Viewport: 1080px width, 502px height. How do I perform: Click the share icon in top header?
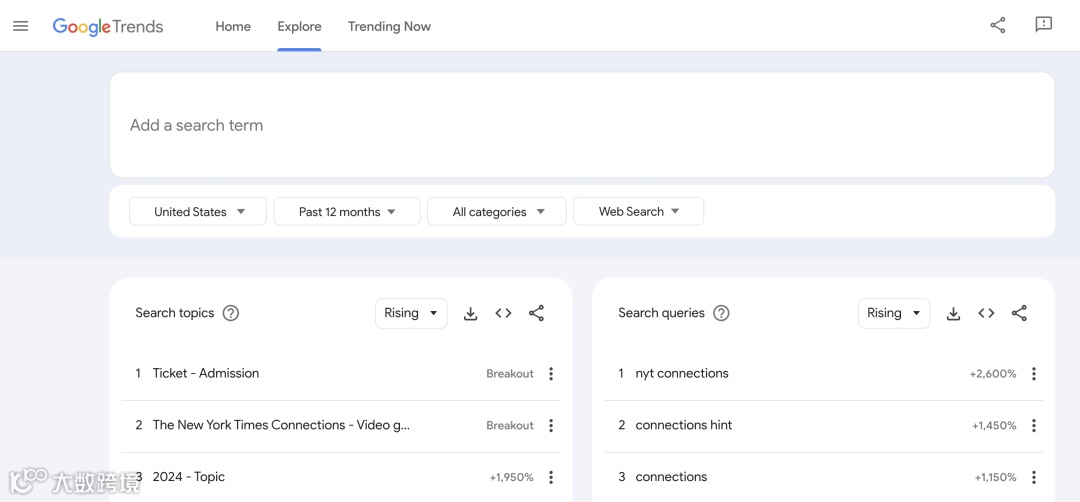[997, 26]
